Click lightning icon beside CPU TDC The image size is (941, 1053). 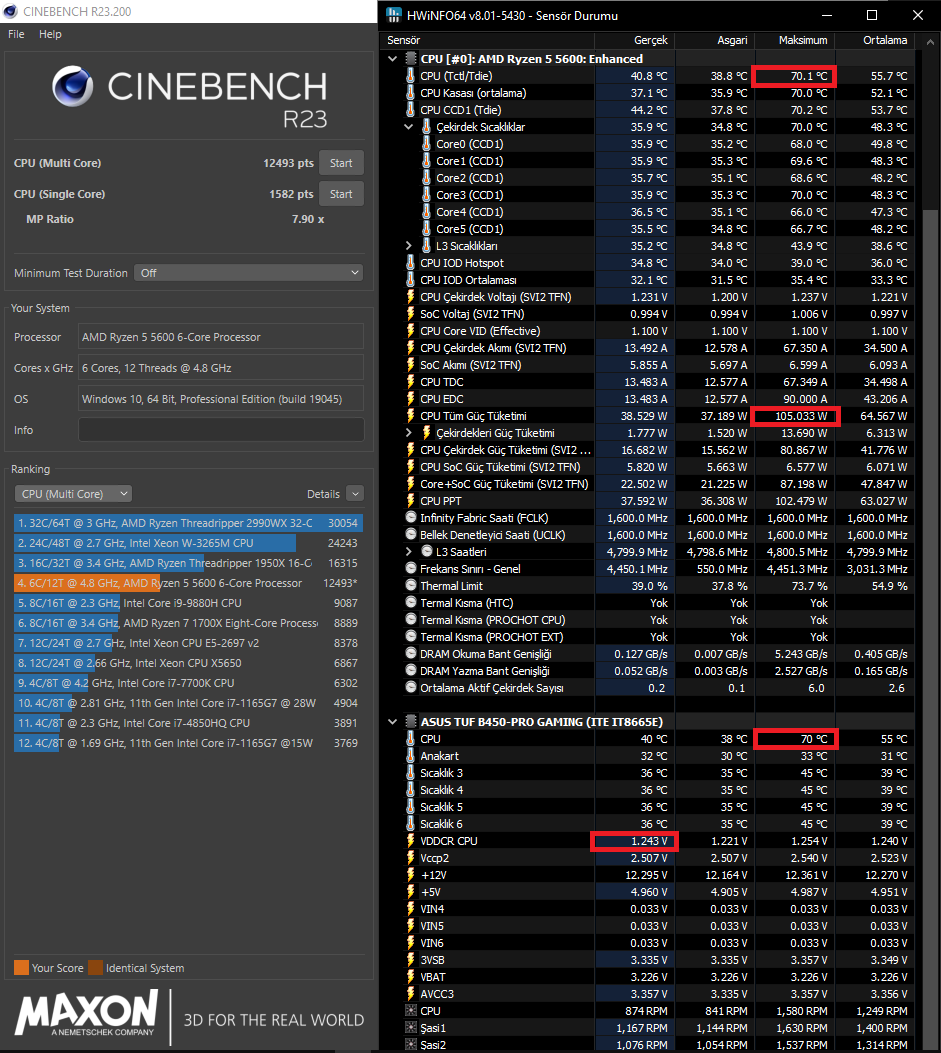coord(410,381)
